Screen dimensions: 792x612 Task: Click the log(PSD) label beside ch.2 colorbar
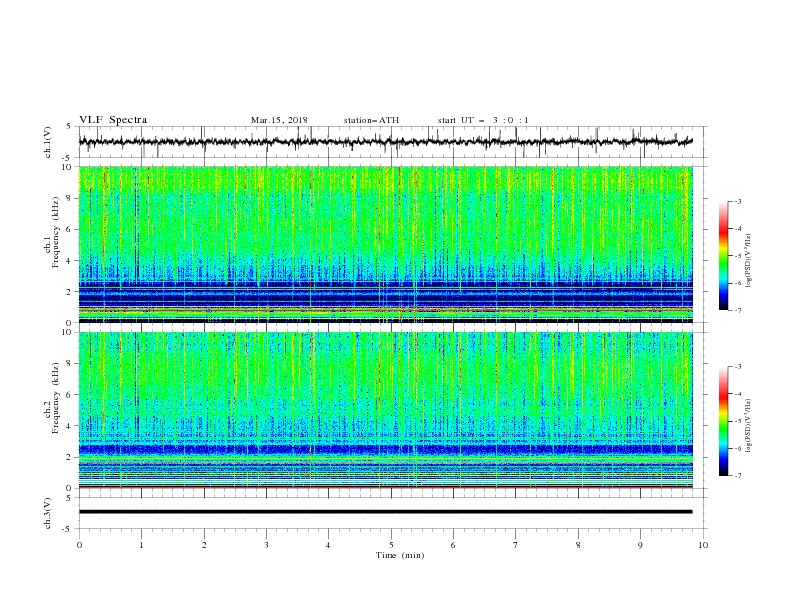[x=748, y=426]
